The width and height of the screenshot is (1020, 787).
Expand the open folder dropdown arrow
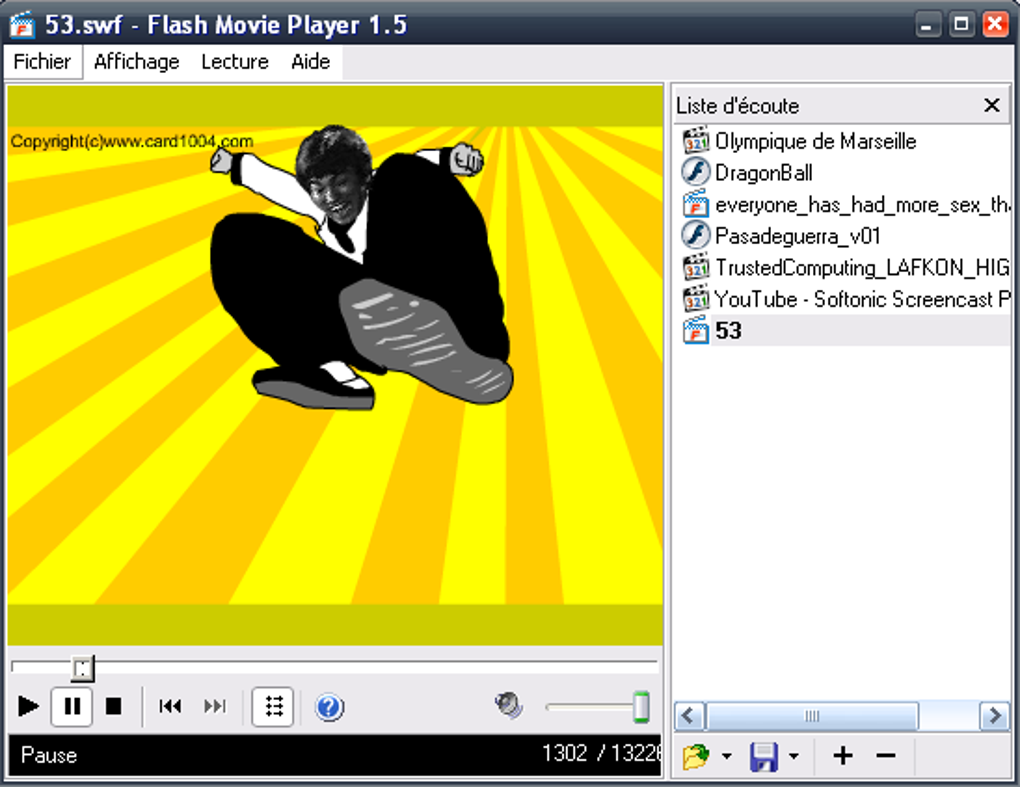pos(727,756)
